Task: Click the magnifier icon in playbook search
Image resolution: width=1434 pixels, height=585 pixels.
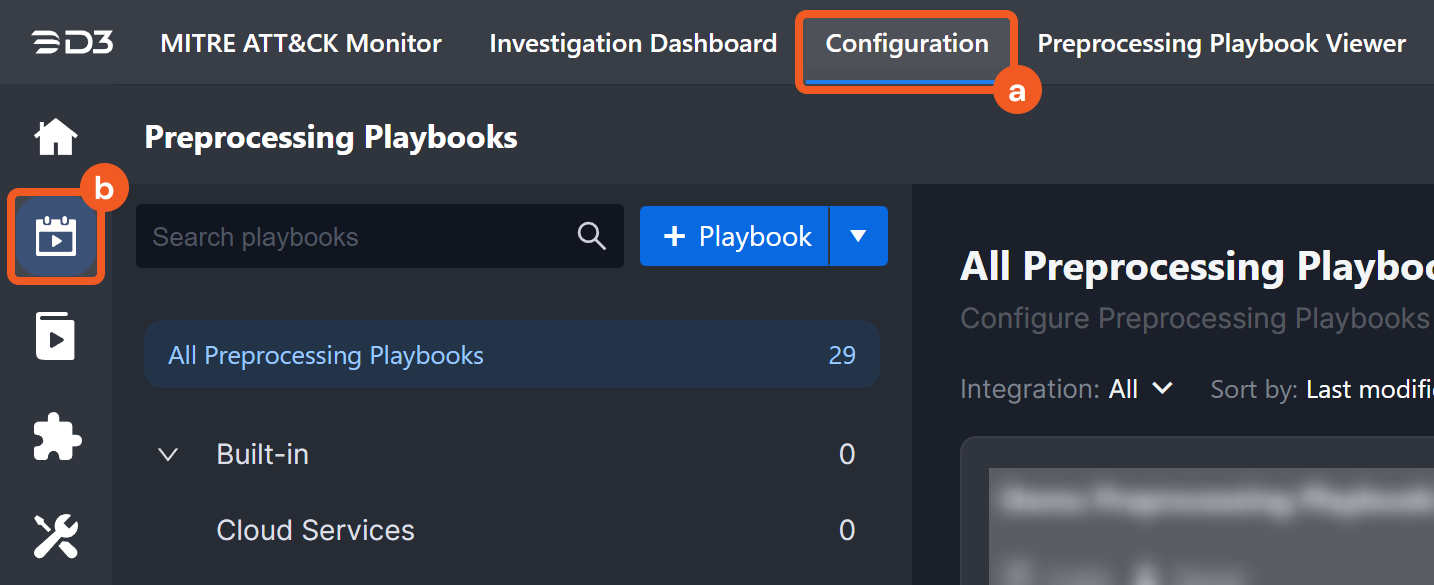Action: 592,236
